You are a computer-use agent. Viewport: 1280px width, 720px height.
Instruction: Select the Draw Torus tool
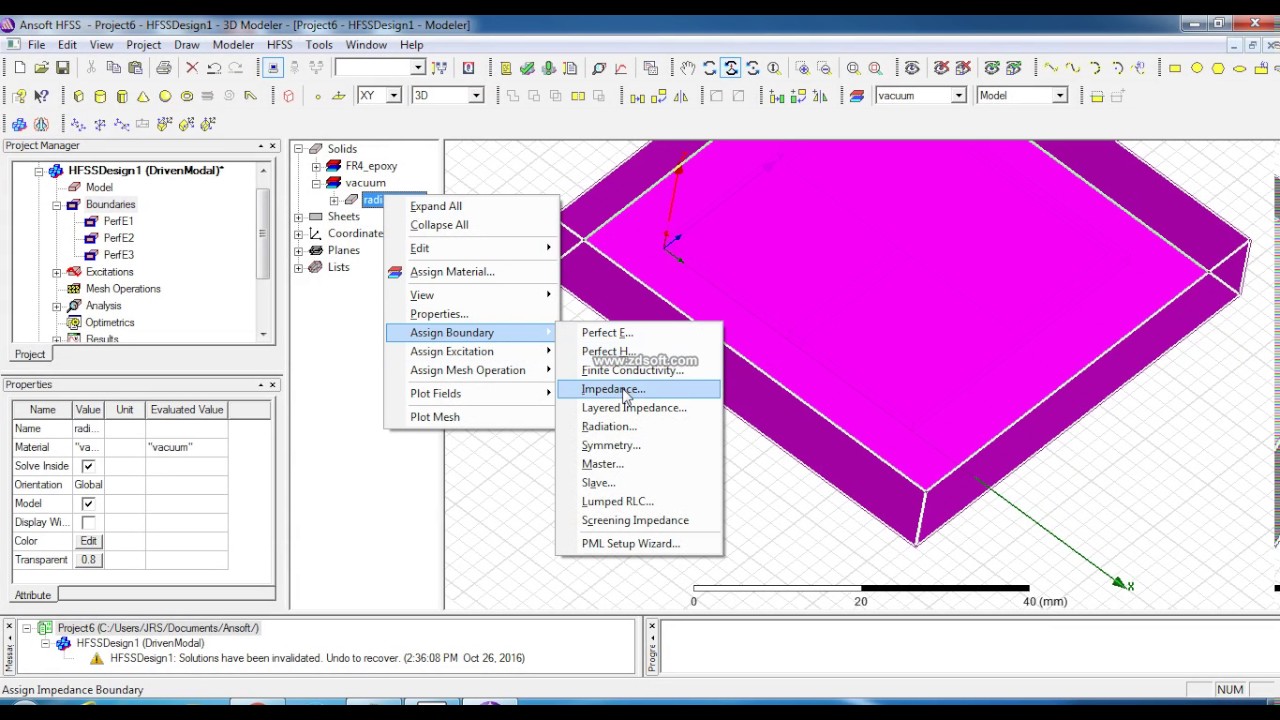coord(186,96)
